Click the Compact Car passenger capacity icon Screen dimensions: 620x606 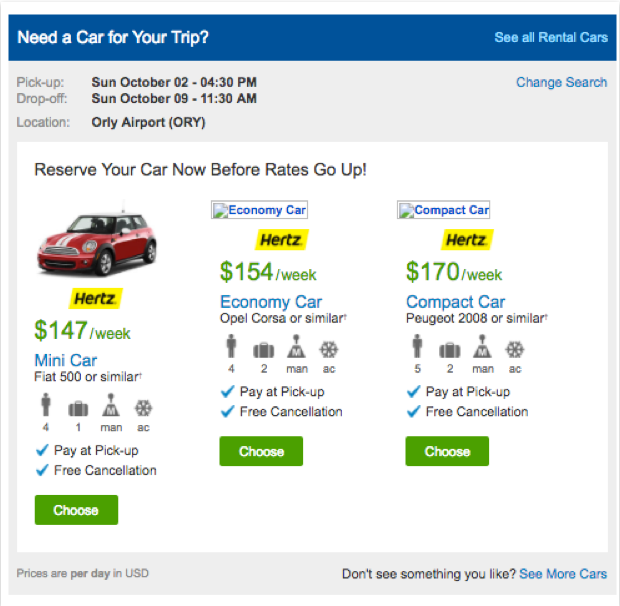416,350
